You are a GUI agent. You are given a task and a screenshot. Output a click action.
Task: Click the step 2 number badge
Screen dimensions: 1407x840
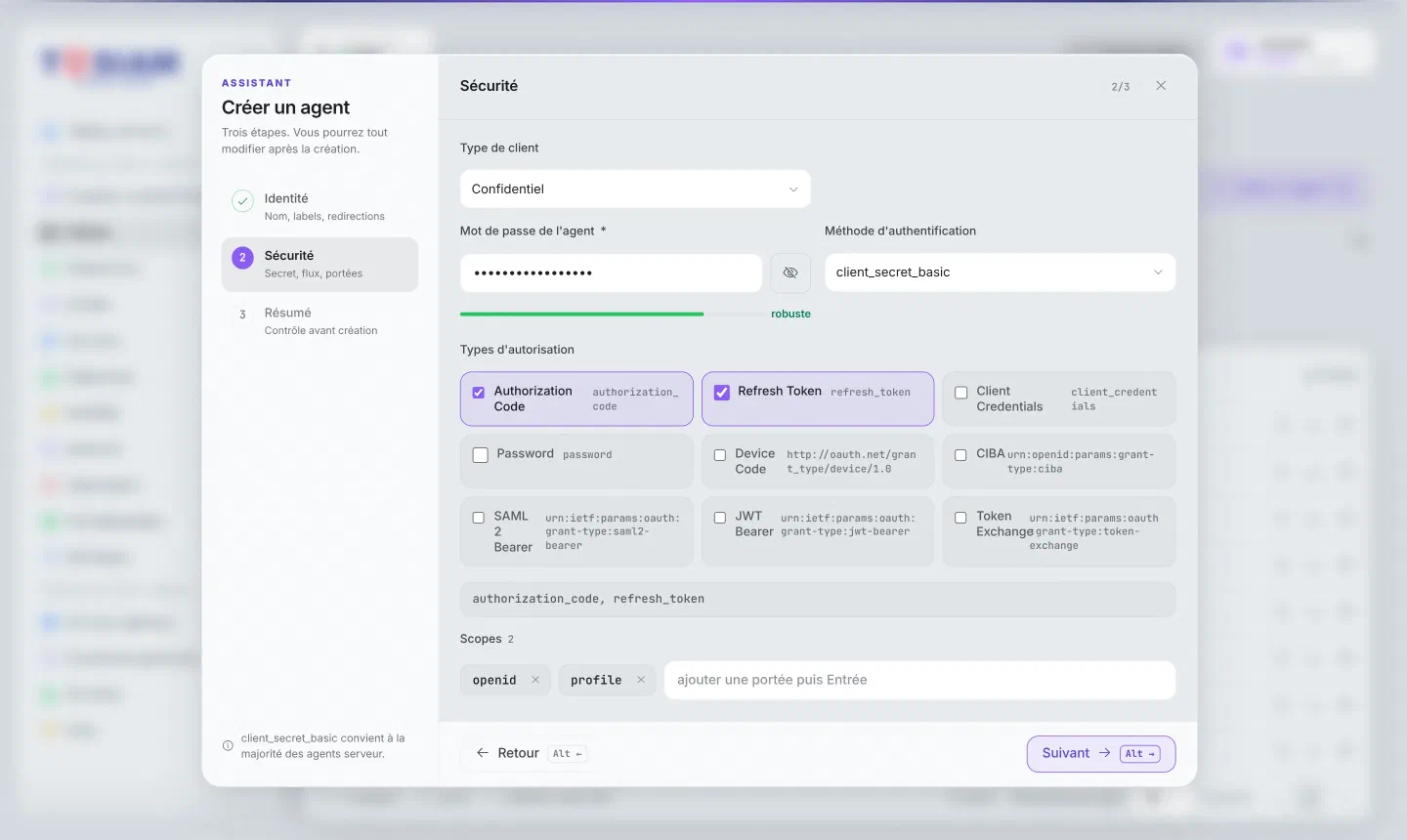pyautogui.click(x=242, y=258)
